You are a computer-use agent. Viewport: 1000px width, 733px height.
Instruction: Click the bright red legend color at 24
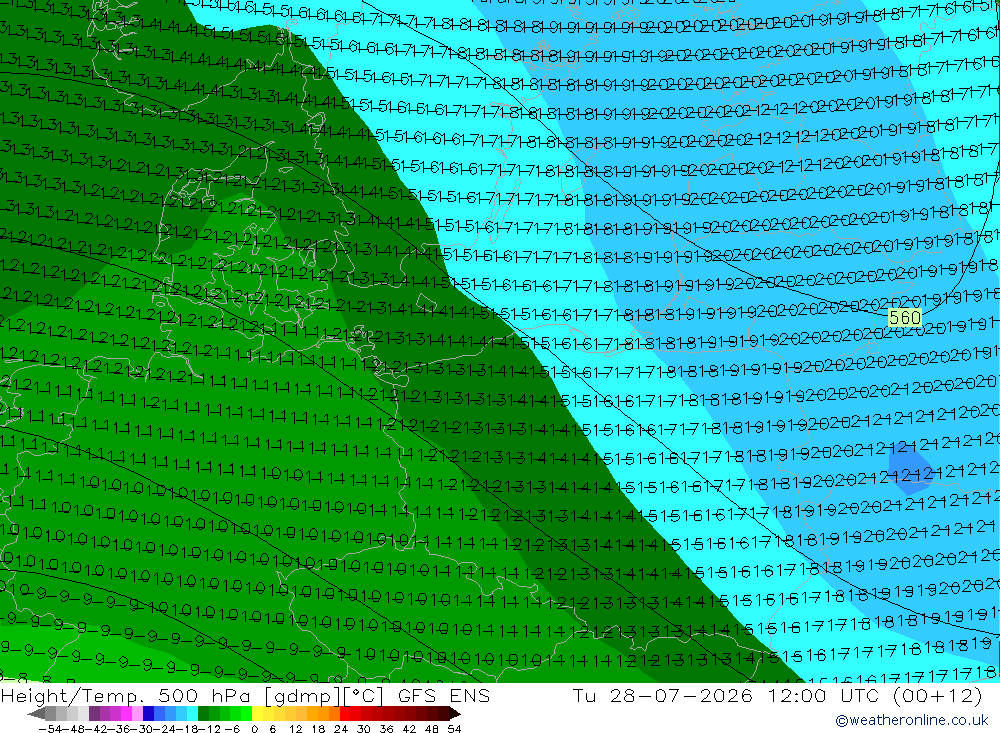[x=345, y=714]
